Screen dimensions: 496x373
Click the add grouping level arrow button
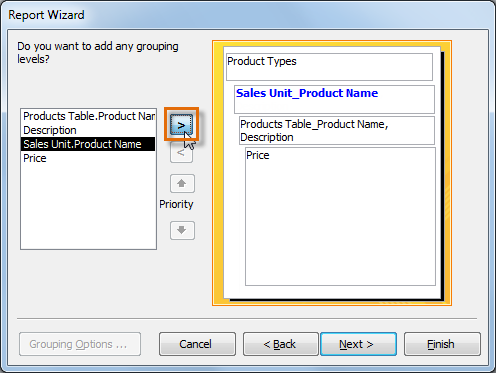[x=181, y=125]
